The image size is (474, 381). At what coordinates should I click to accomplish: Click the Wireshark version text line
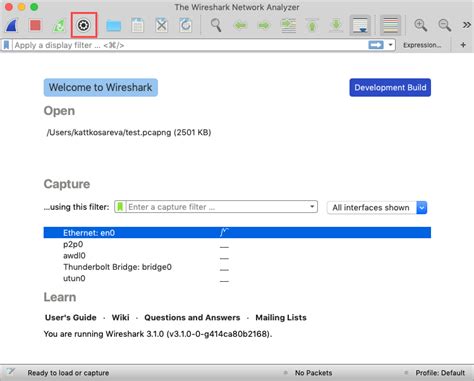coord(158,334)
